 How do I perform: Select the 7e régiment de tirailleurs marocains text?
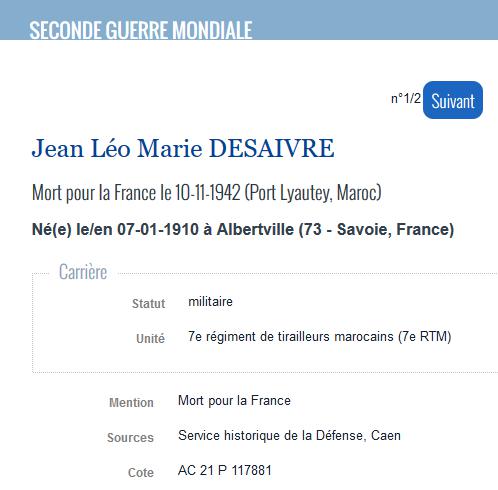tap(291, 336)
